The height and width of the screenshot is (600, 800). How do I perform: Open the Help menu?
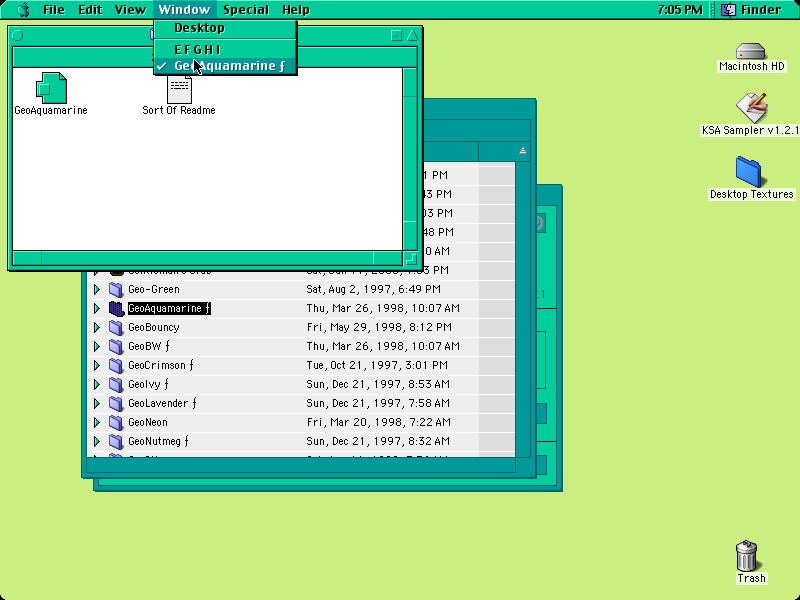[296, 10]
